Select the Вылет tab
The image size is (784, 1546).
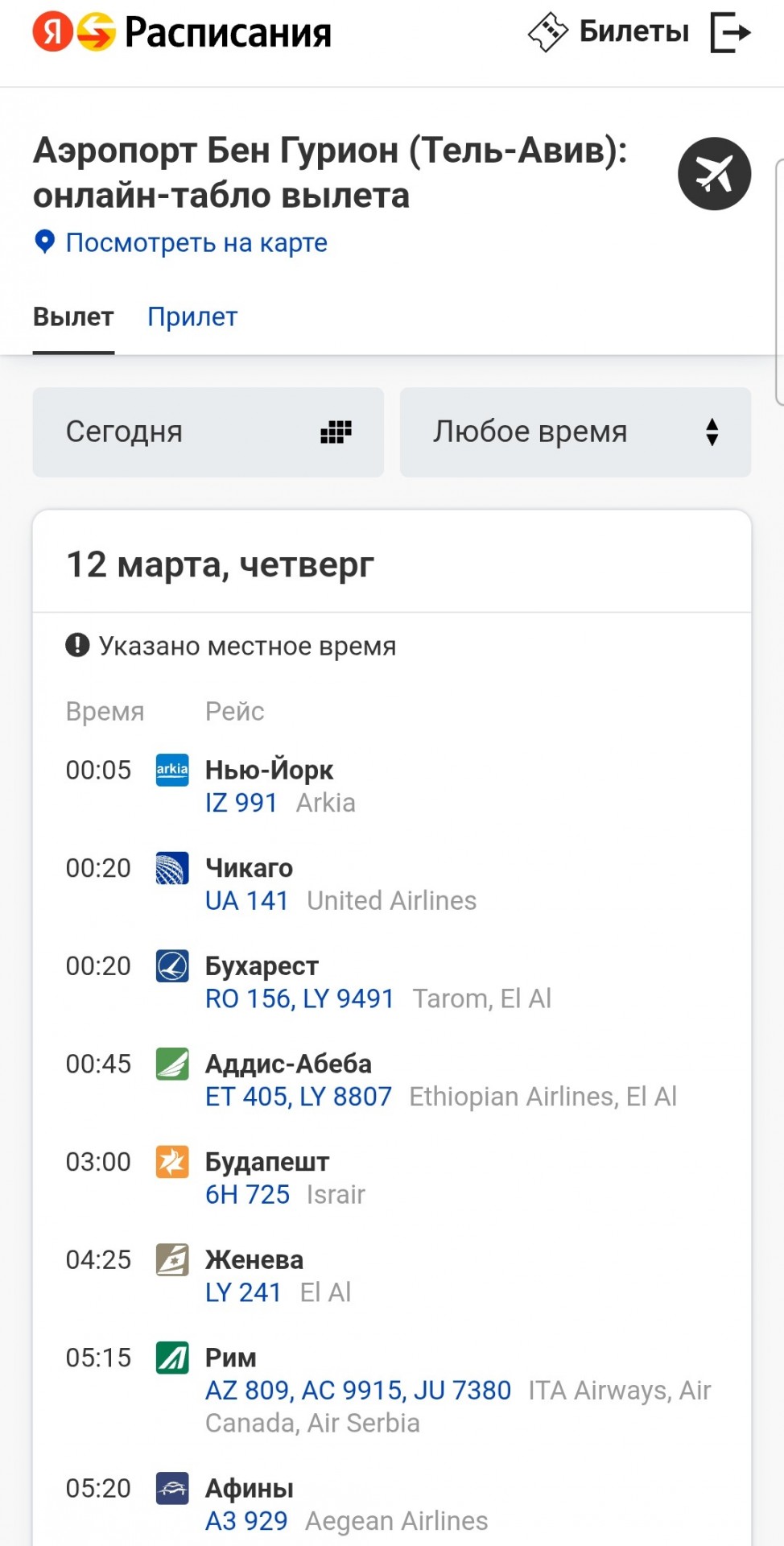click(73, 316)
